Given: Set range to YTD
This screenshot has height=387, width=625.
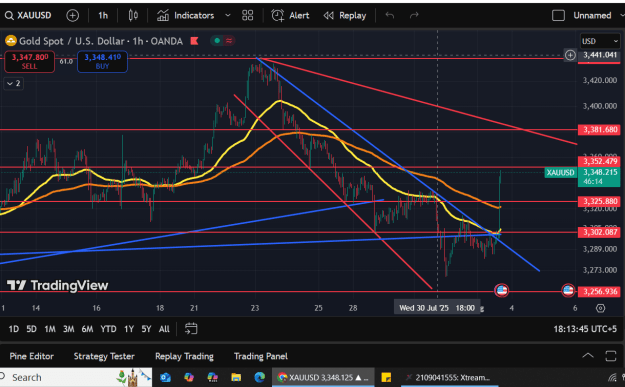Looking at the screenshot, I should (108, 329).
